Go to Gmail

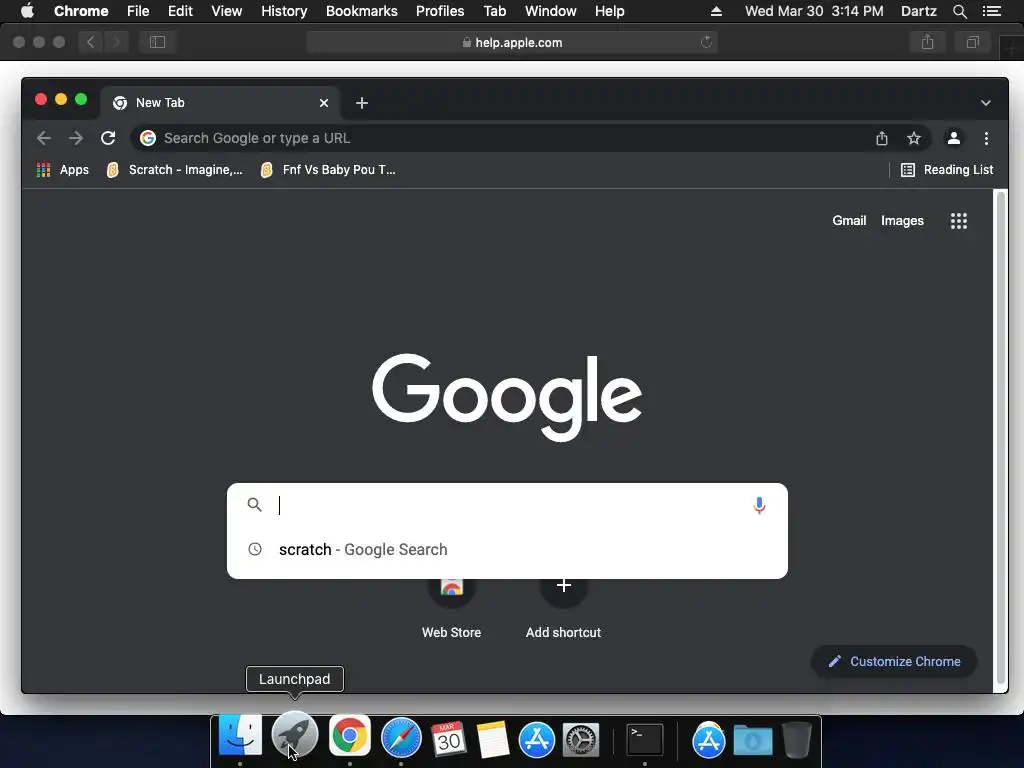click(x=849, y=221)
